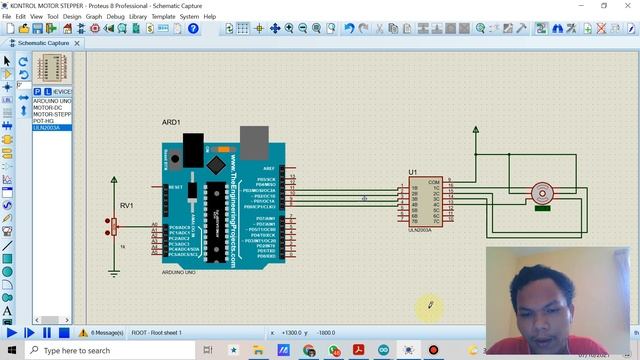The image size is (640, 360).
Task: Start the simulation with Play button
Action: pyautogui.click(x=11, y=333)
